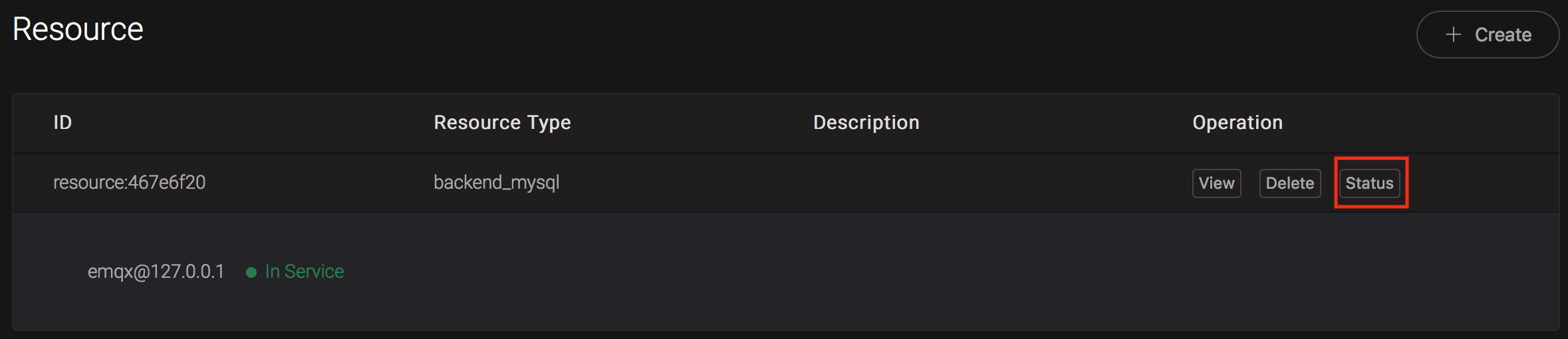Click the ID column header

click(x=63, y=123)
